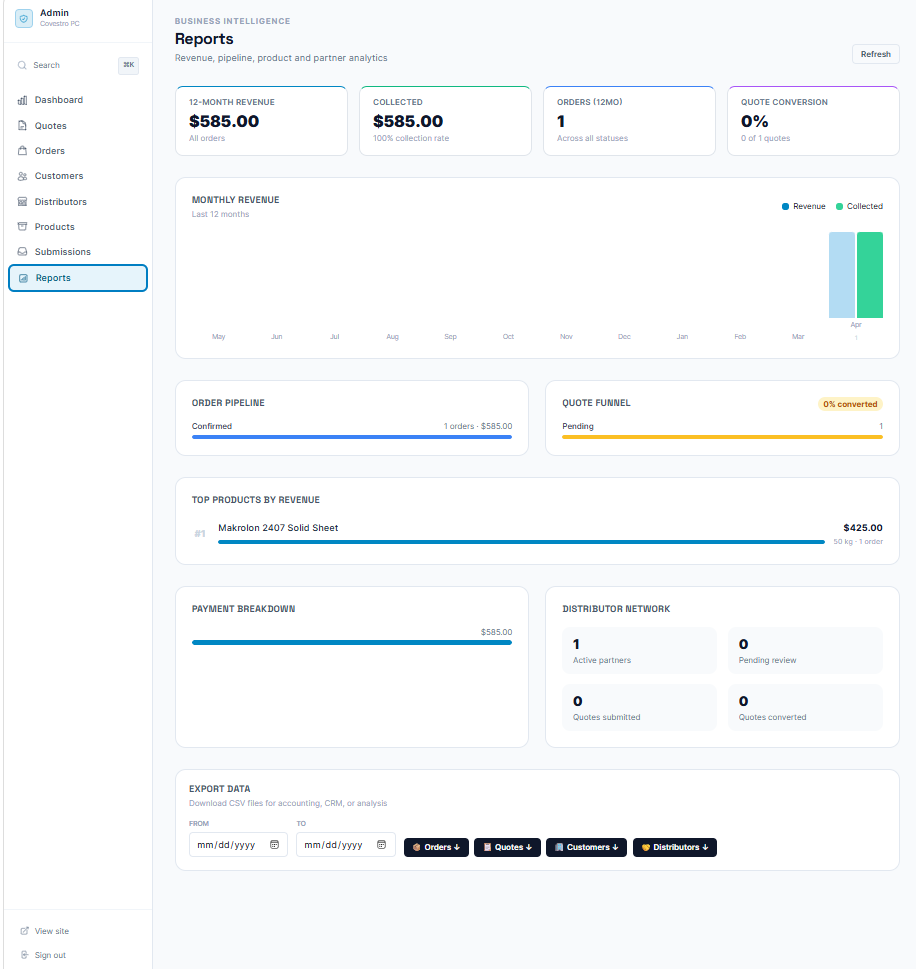Click the clipboard emoji on Quotes export
Screen dimensions: 916x969
[487, 847]
